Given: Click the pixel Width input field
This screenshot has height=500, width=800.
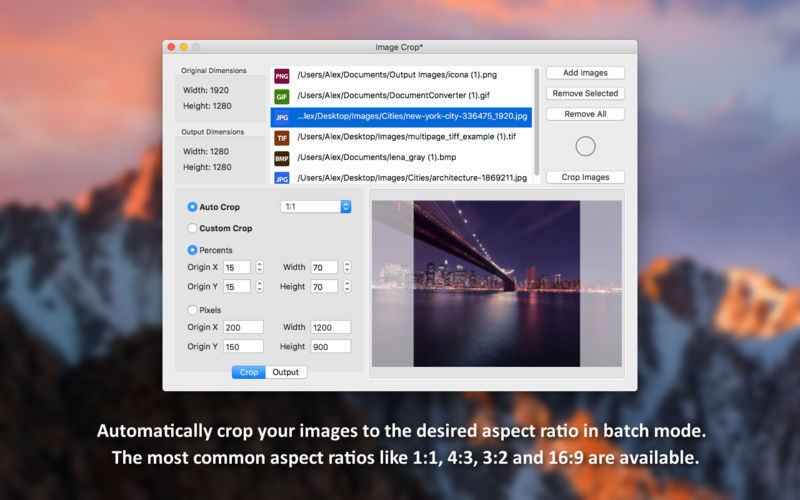Looking at the screenshot, I should 330,327.
